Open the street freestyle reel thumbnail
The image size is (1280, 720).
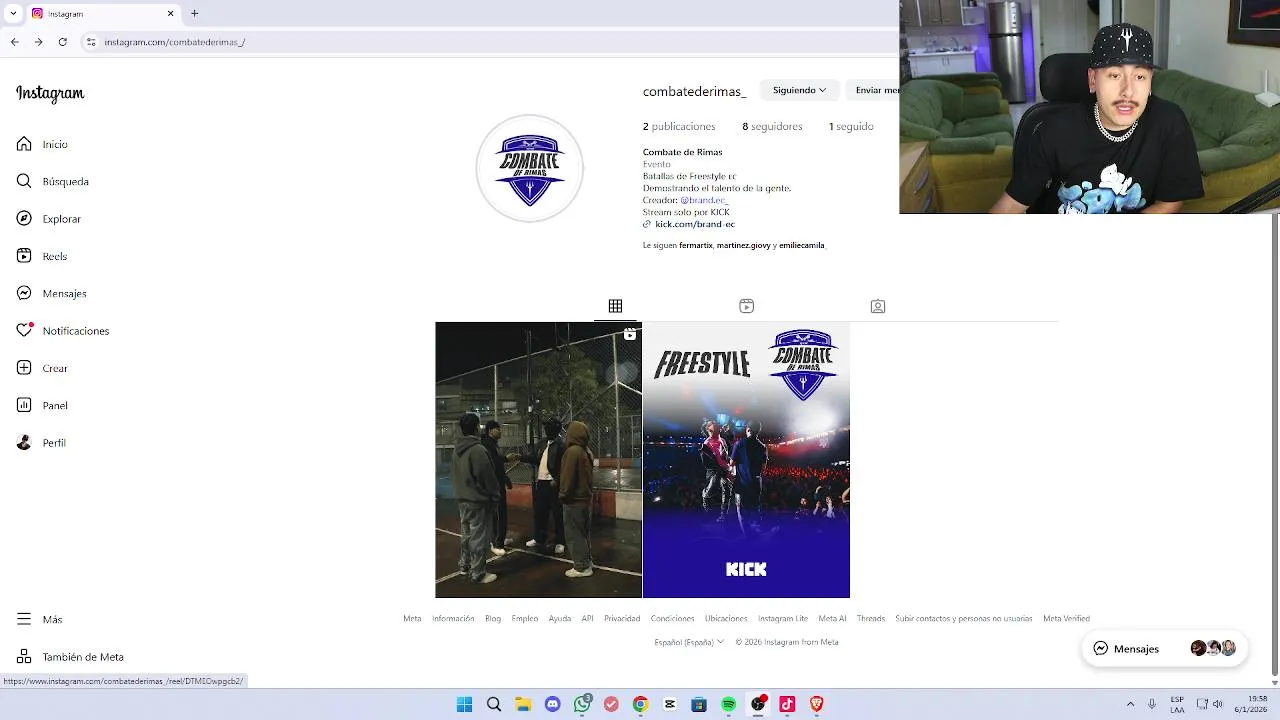point(538,460)
